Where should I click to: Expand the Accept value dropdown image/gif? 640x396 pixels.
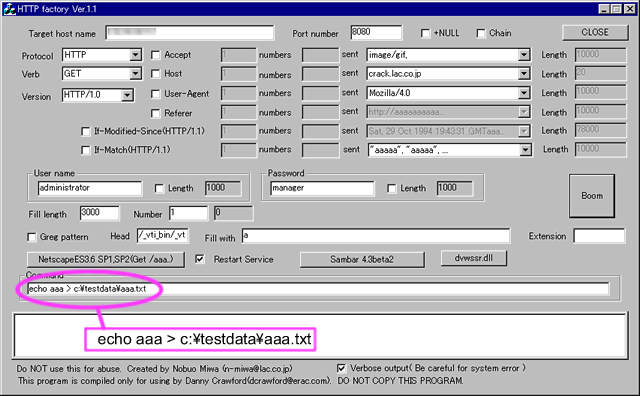pyautogui.click(x=524, y=55)
